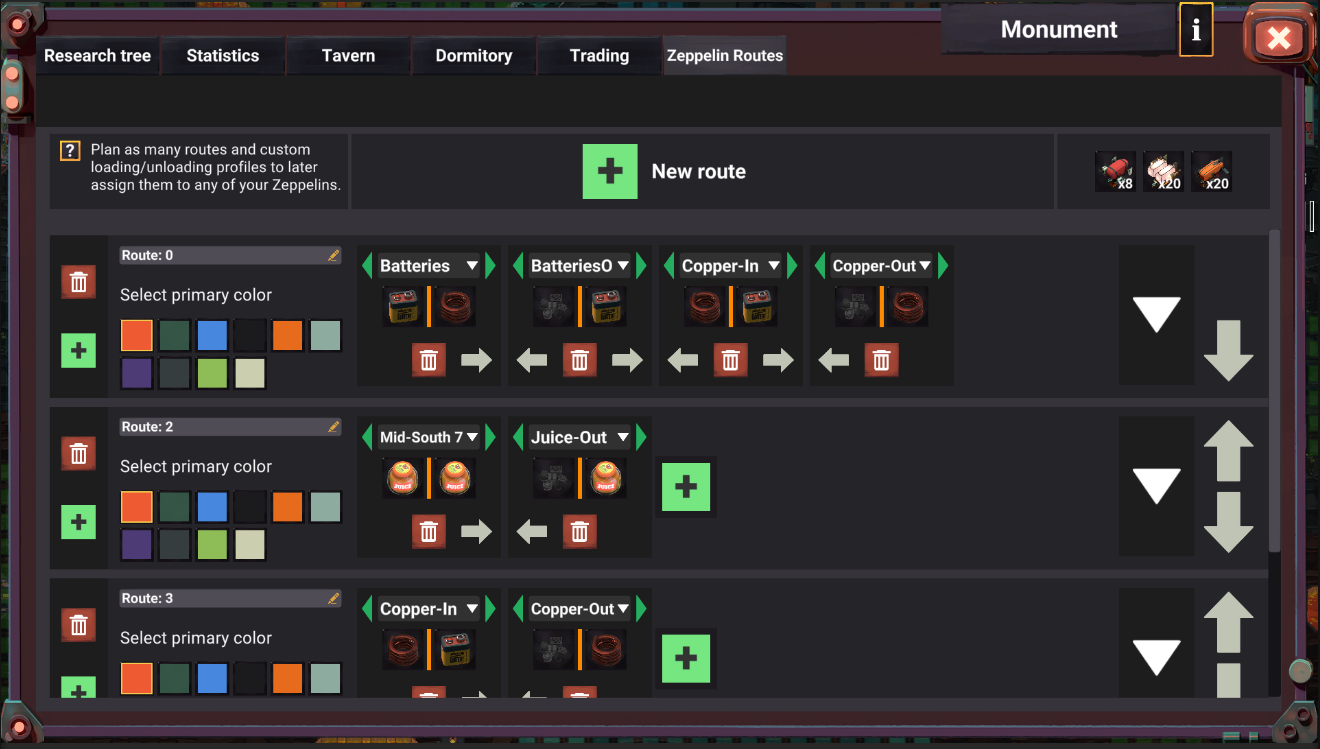1320x749 pixels.
Task: Collapse Route: 0 with the white triangle
Action: click(1157, 315)
